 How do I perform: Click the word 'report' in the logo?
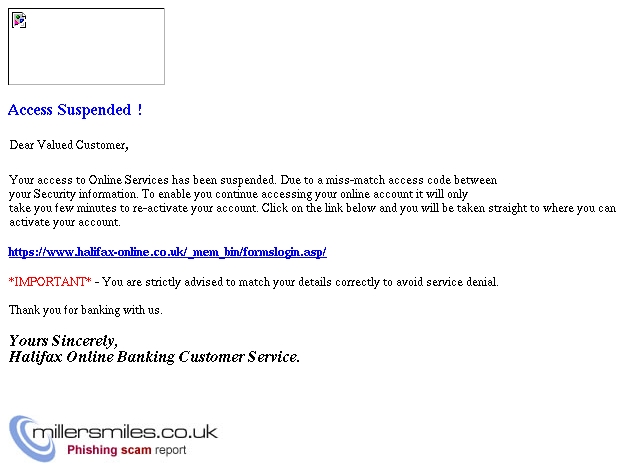click(x=170, y=450)
